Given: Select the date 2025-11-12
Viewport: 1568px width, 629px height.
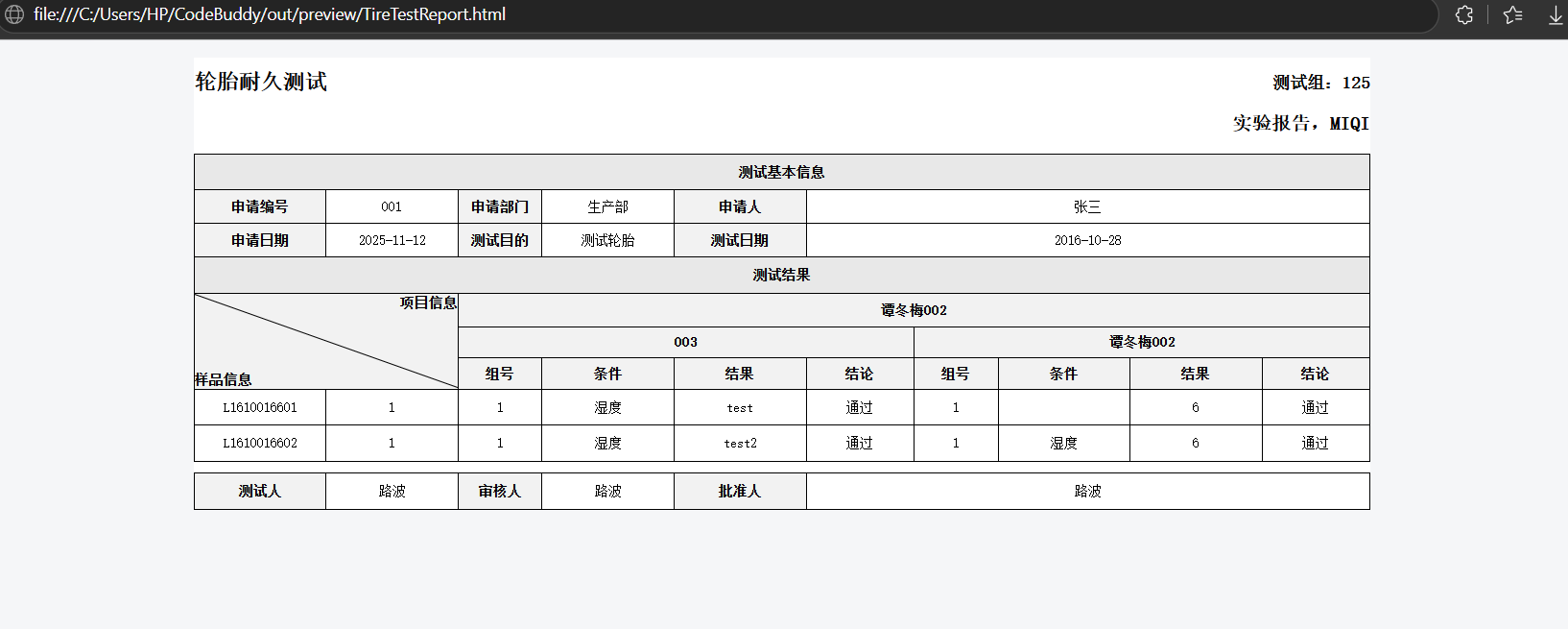Looking at the screenshot, I should coord(392,240).
